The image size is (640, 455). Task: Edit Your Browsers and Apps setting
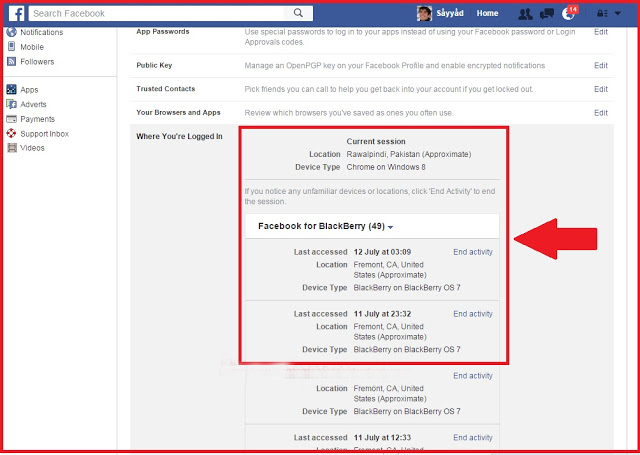[x=601, y=113]
